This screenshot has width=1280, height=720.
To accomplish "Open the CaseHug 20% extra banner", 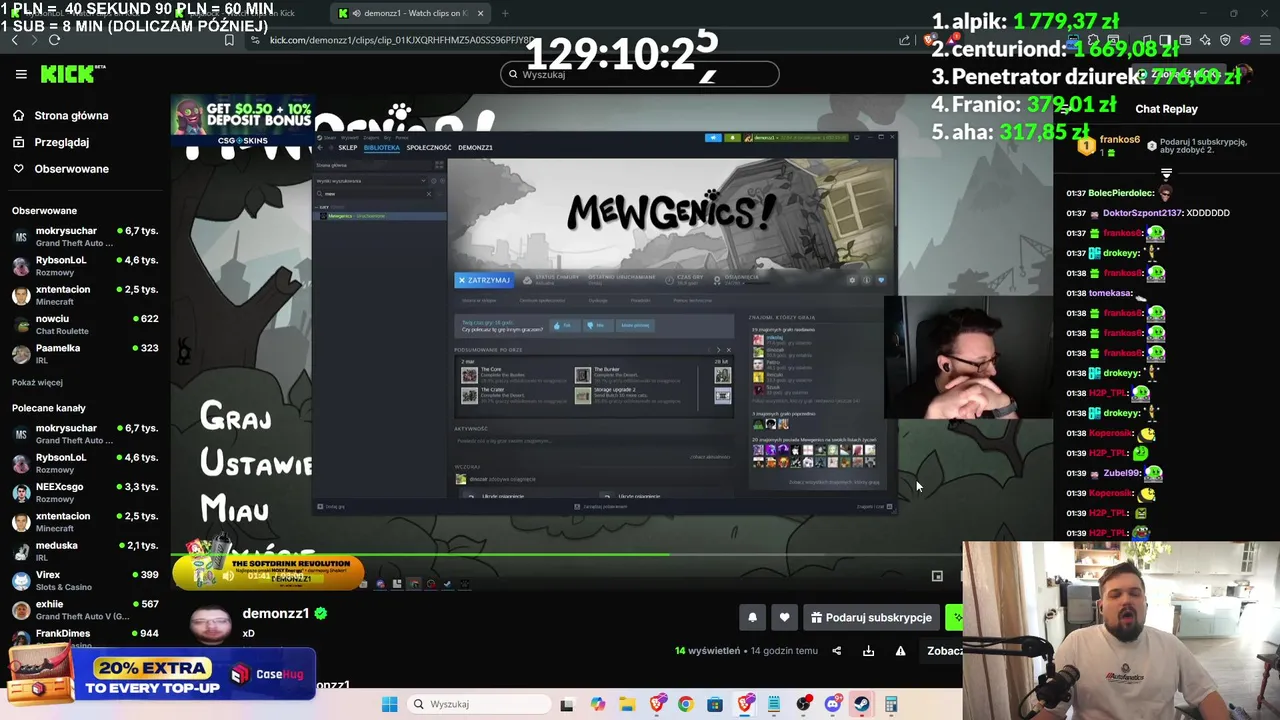I will (160, 675).
